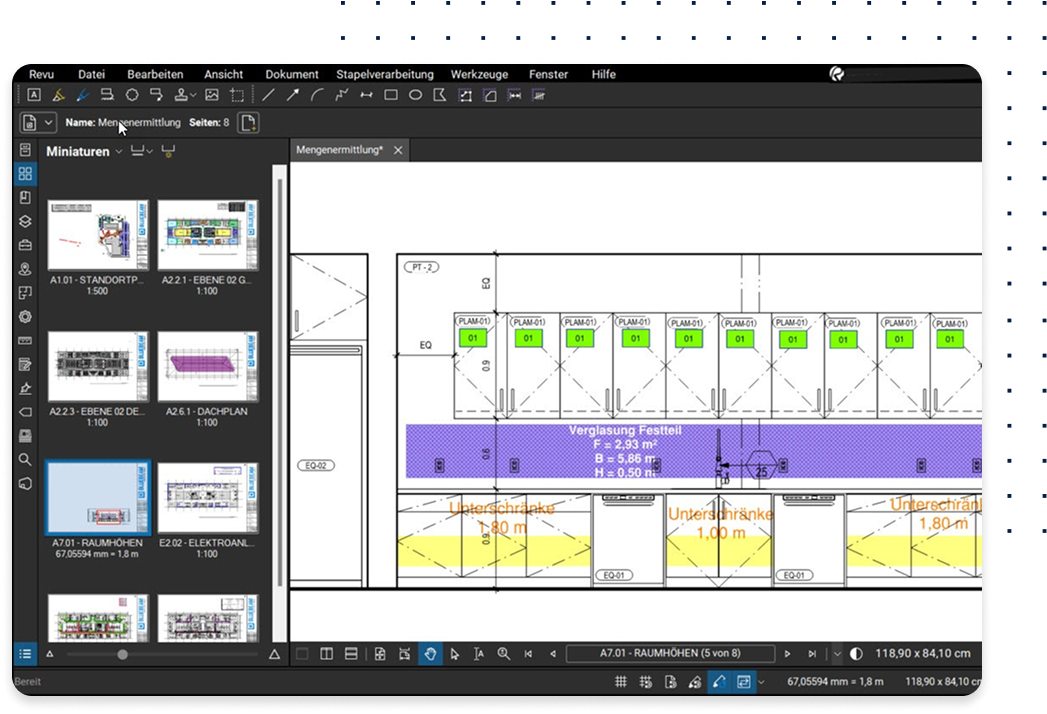Image resolution: width=1047 pixels, height=714 pixels.
Task: Toggle snap to grid in status bar
Action: 646,682
